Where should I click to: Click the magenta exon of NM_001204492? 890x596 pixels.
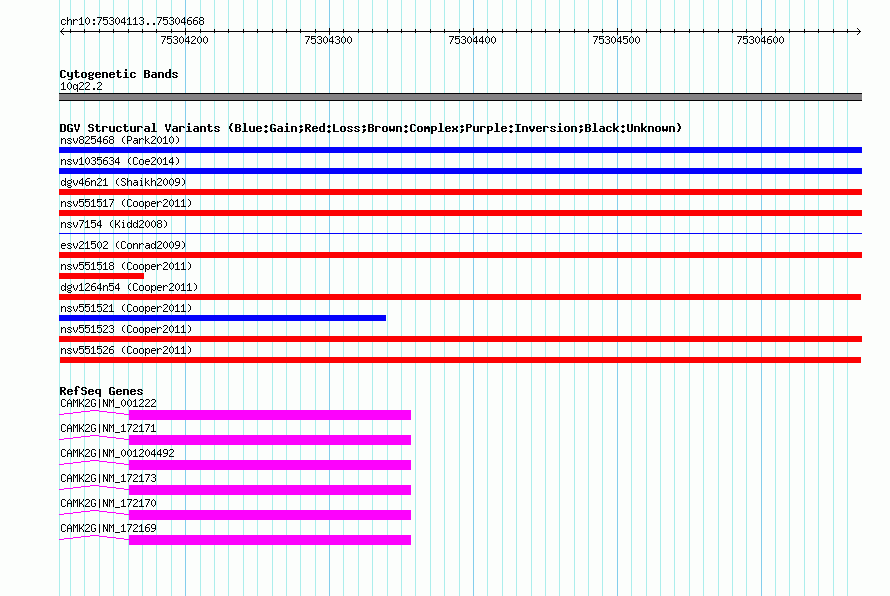[x=270, y=465]
